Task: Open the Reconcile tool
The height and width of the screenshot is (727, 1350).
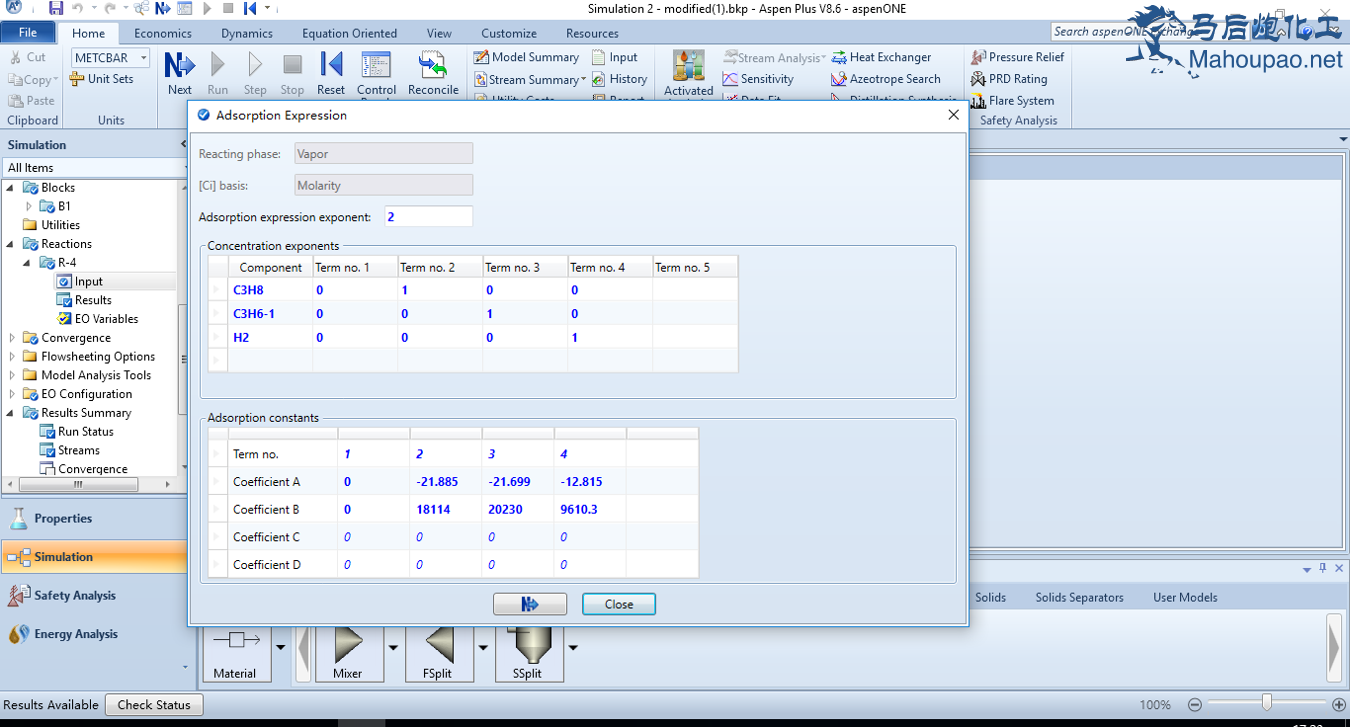Action: coord(433,73)
